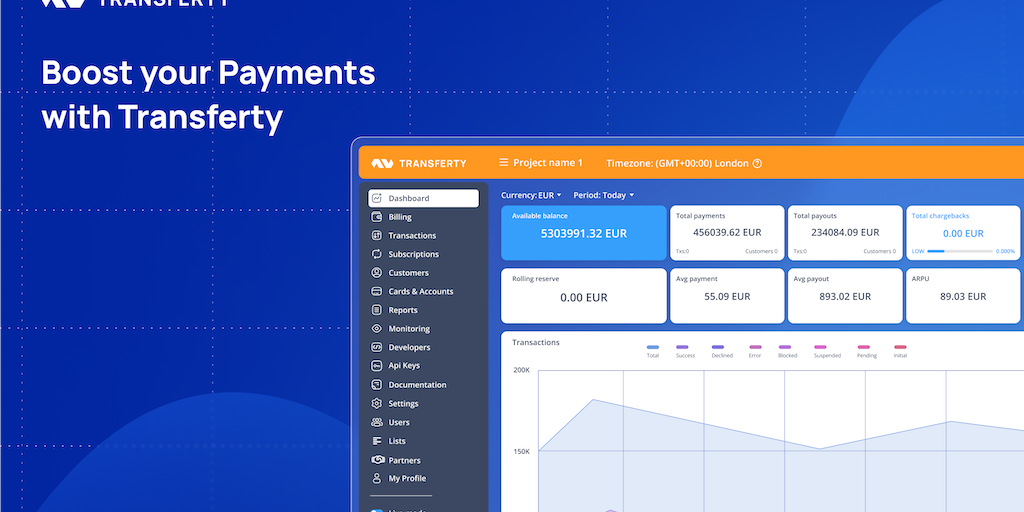1024x512 pixels.
Task: Click the Billing wallet icon
Action: pos(376,217)
